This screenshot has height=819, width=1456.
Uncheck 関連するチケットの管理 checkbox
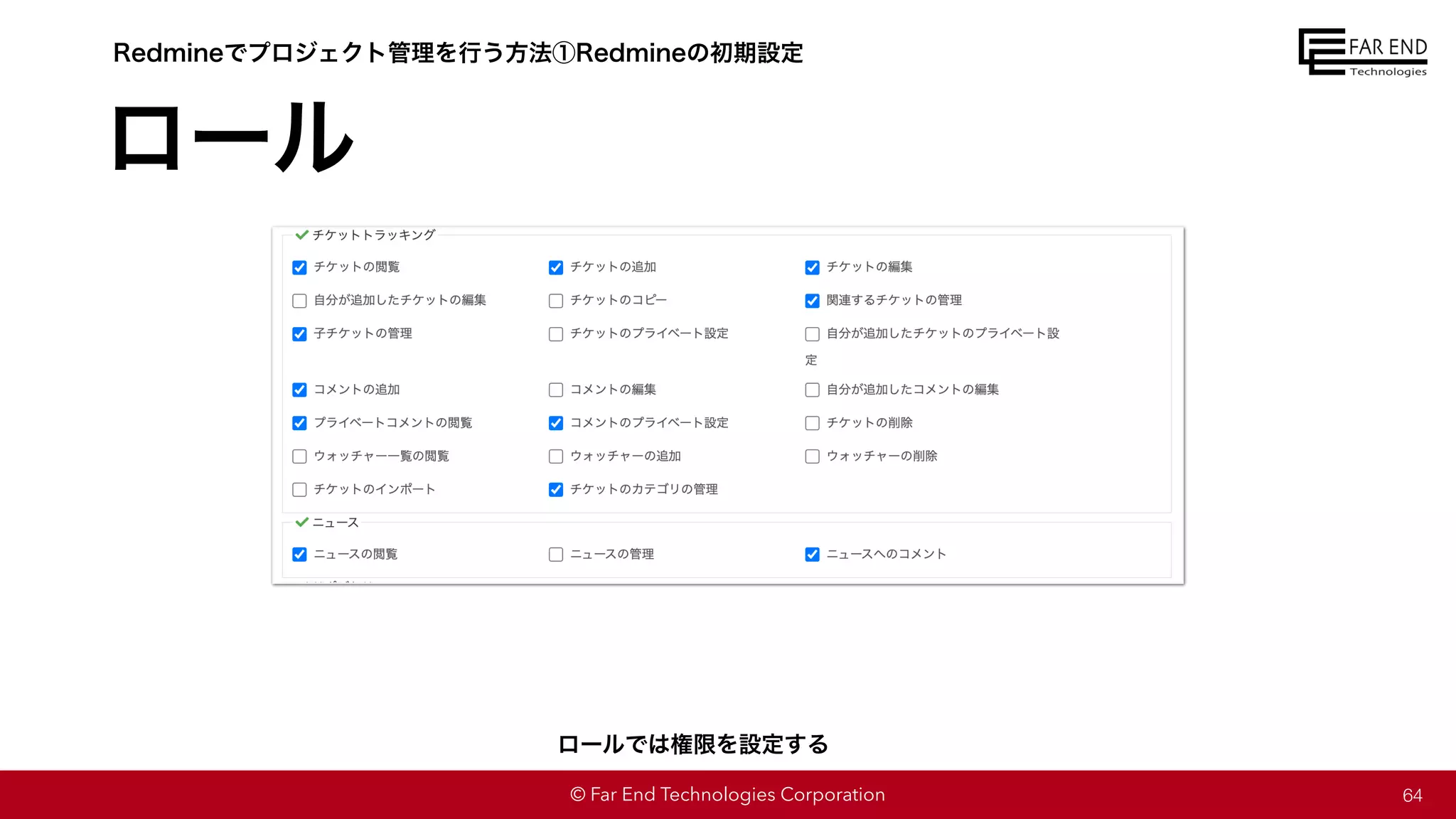tap(812, 301)
